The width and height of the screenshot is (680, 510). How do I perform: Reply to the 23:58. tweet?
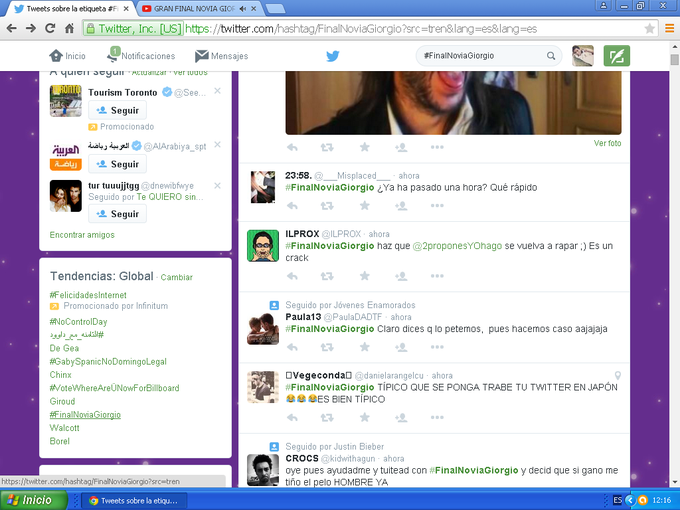pos(292,205)
